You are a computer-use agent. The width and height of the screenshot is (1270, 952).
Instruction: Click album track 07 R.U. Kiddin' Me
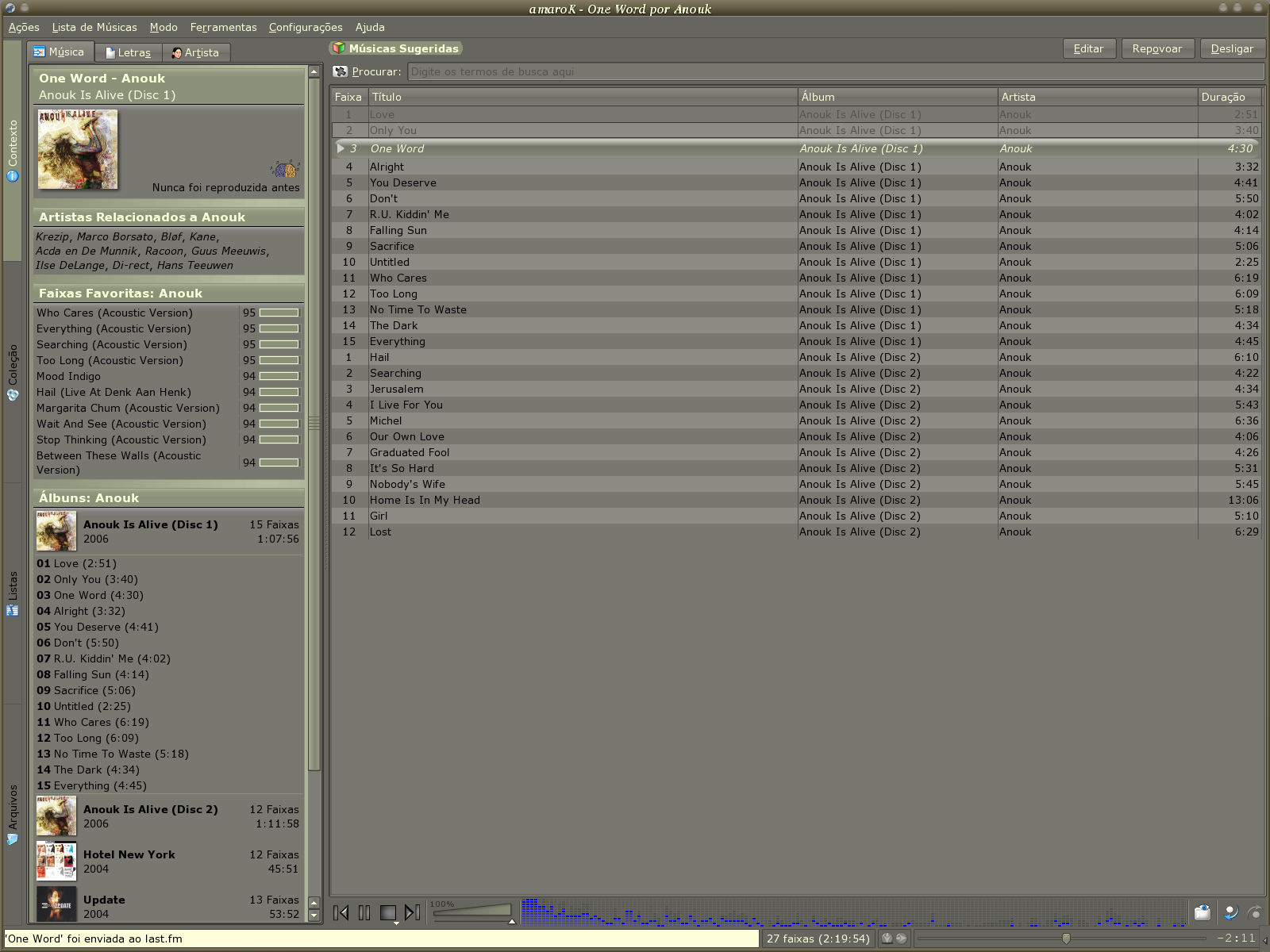pyautogui.click(x=103, y=658)
